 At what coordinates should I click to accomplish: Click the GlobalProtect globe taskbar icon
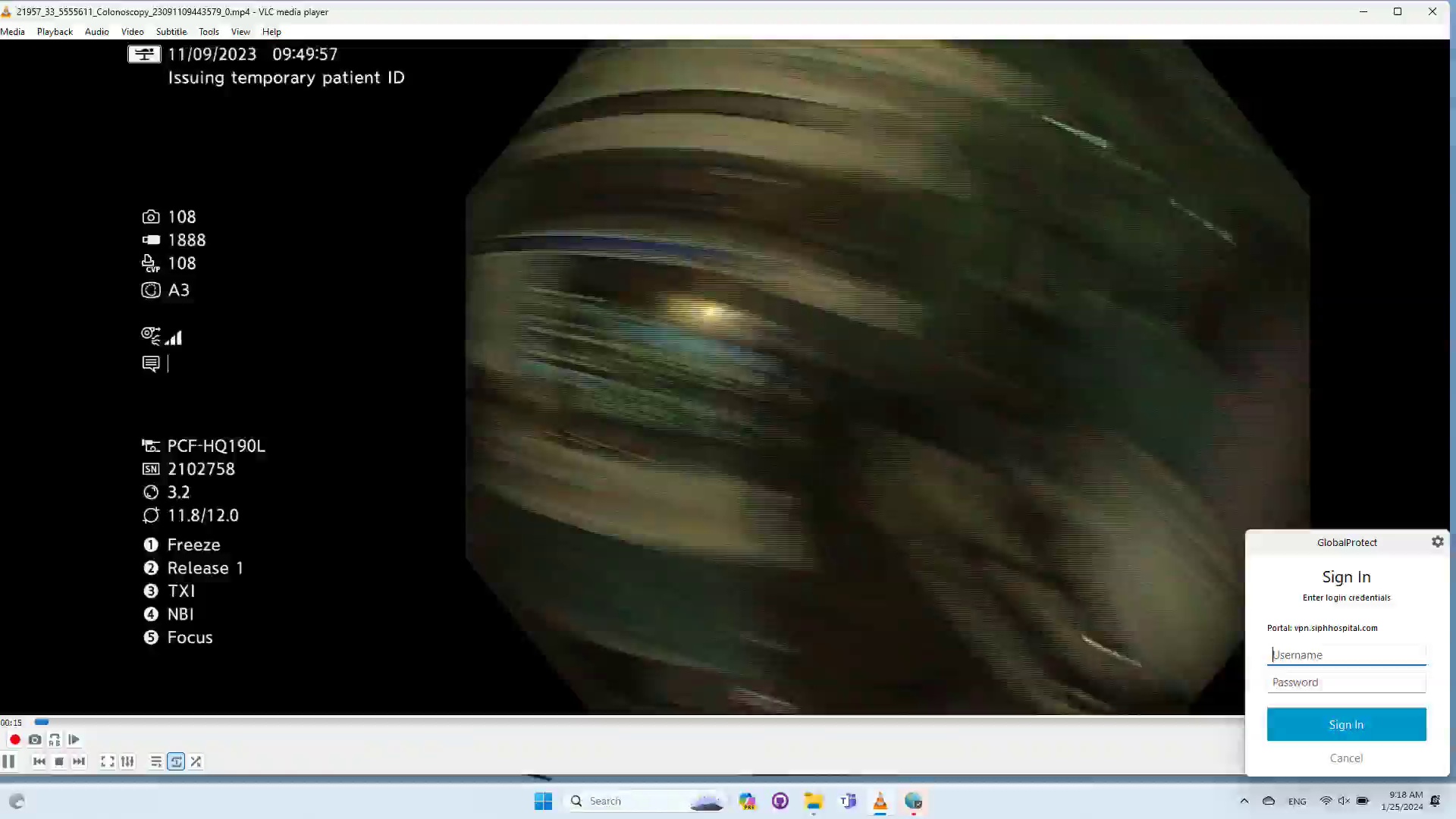pos(914,801)
